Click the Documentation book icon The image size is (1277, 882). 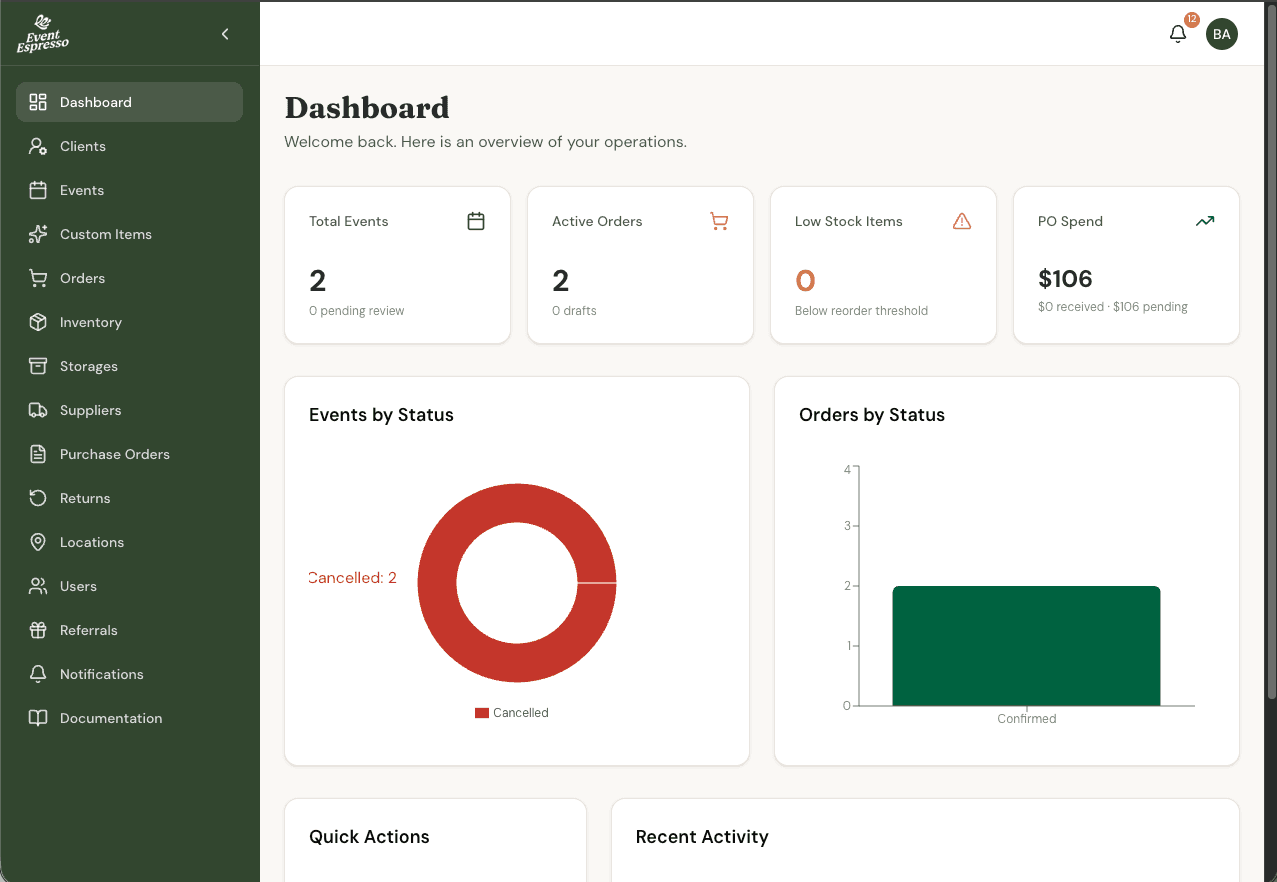[38, 718]
